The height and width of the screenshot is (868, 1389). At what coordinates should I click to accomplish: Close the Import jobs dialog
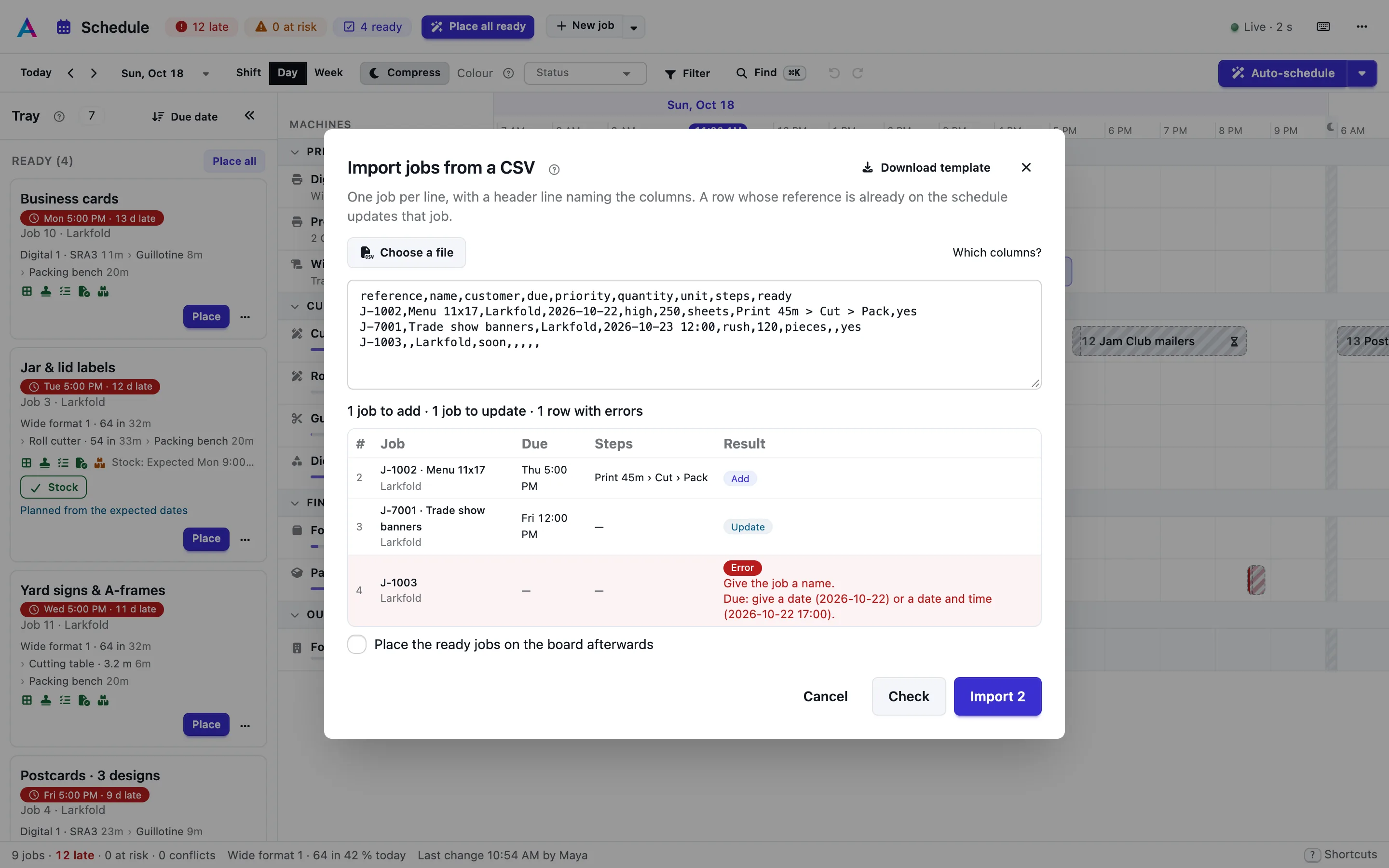(x=1026, y=168)
